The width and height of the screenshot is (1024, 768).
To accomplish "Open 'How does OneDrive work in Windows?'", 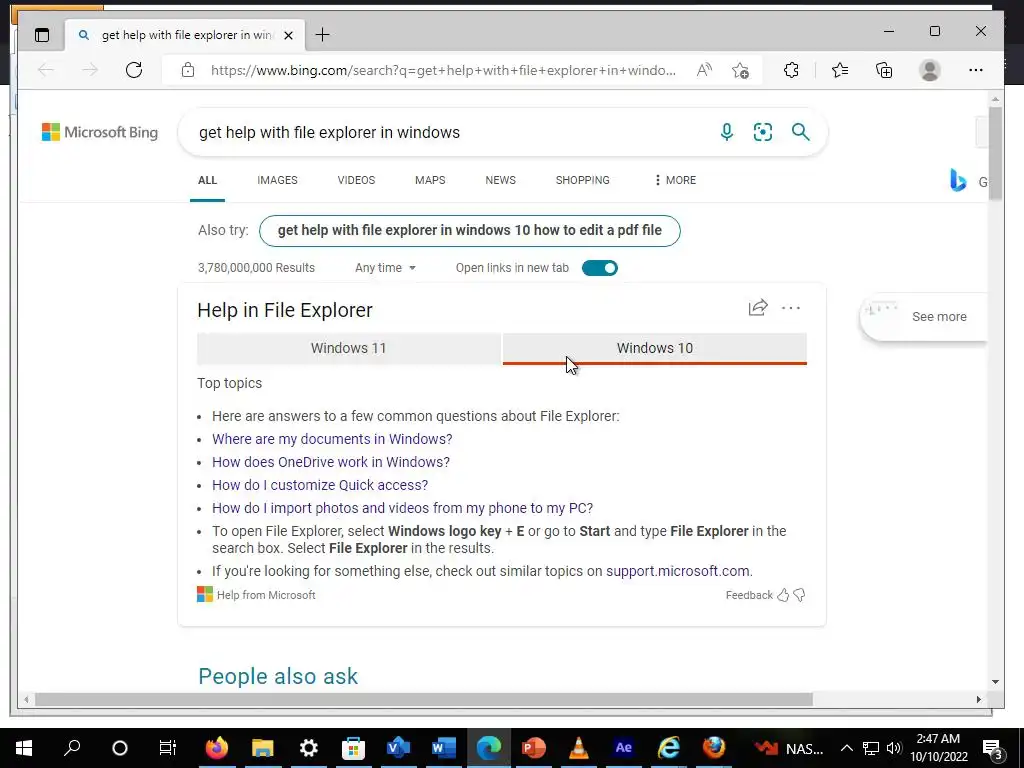I will click(330, 462).
